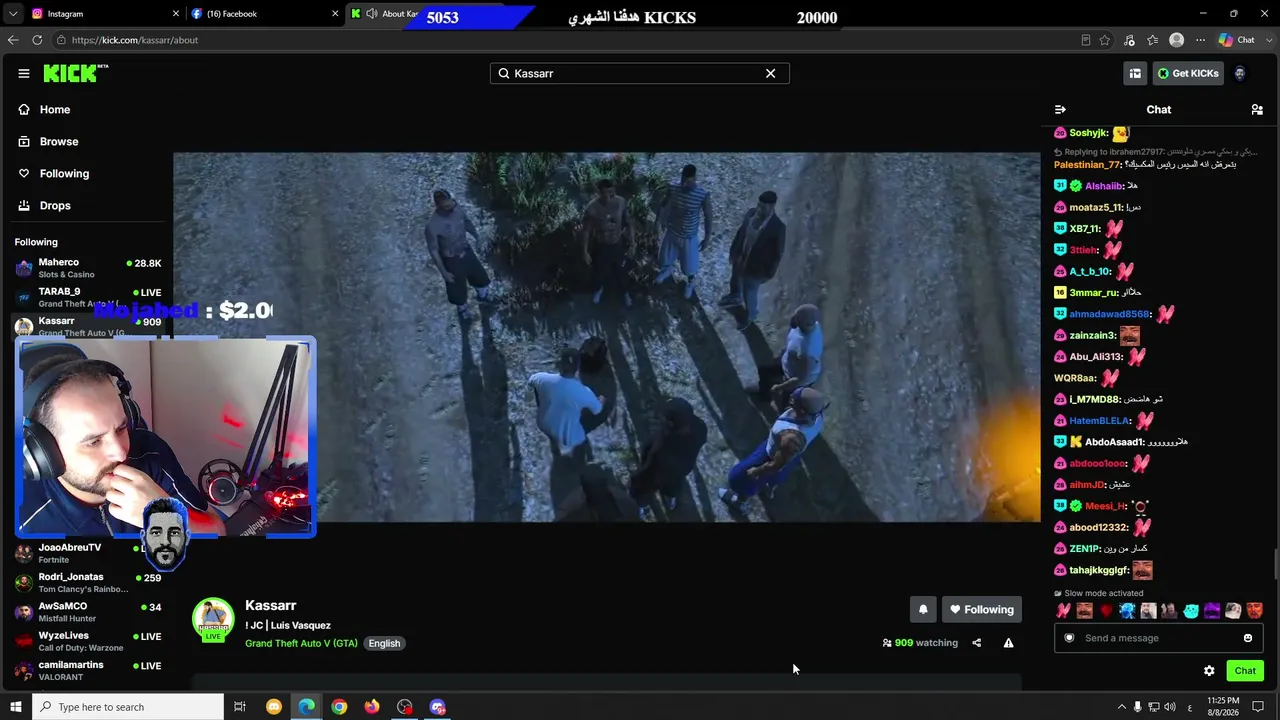This screenshot has width=1280, height=720.
Task: Open the user profile avatar menu
Action: pyautogui.click(x=1240, y=73)
